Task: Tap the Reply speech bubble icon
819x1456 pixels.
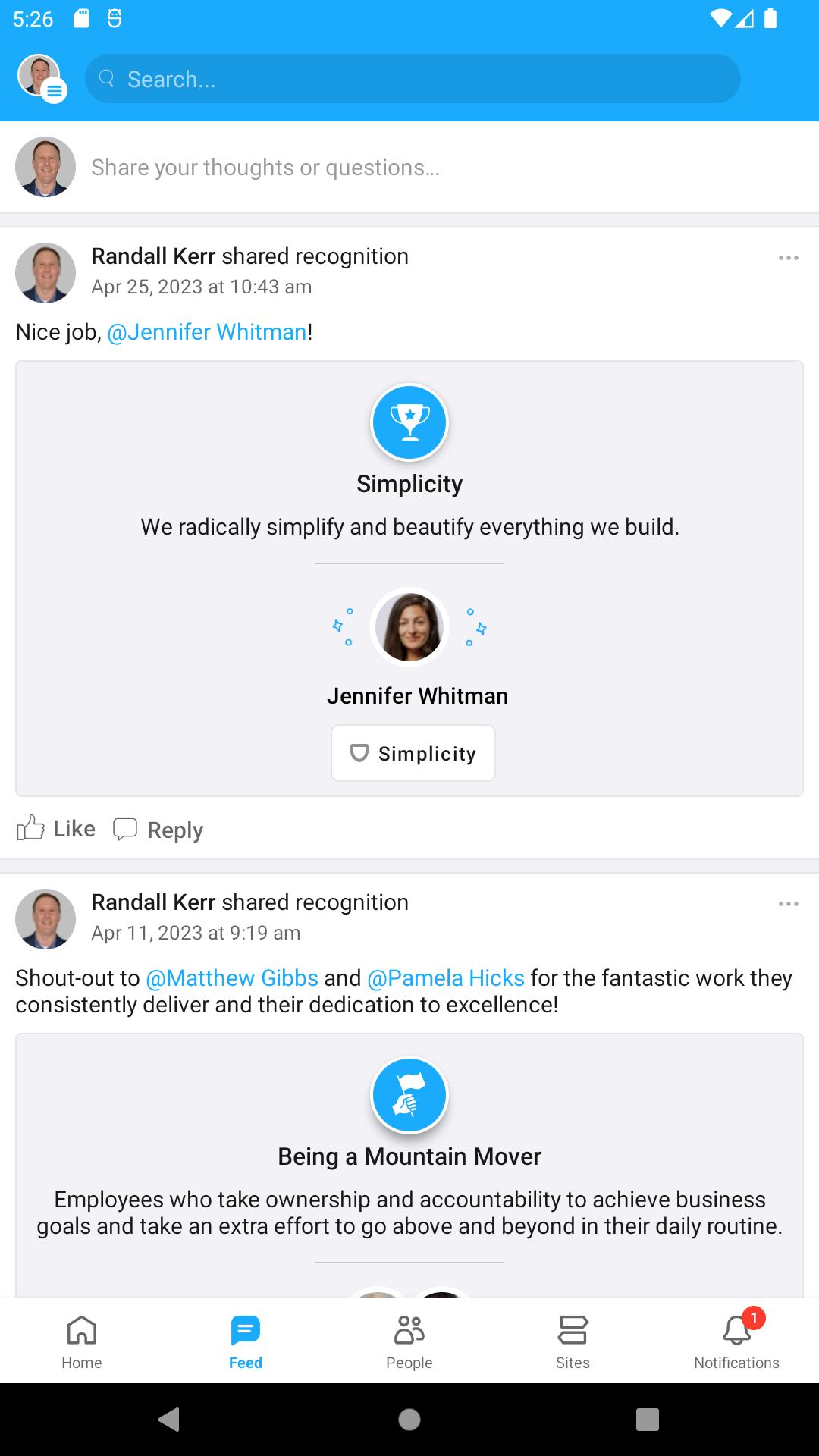Action: pyautogui.click(x=125, y=829)
